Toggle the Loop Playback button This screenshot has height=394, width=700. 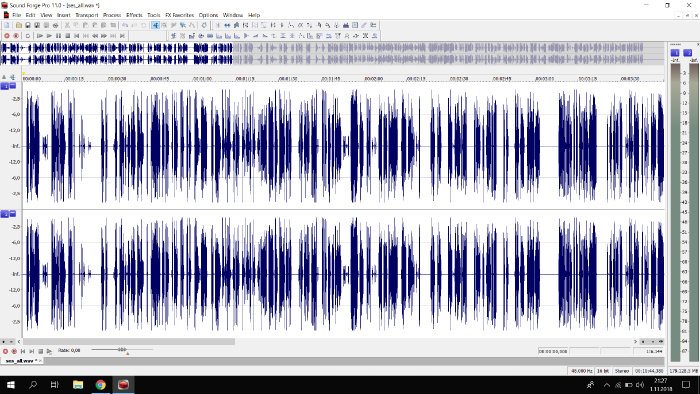pyautogui.click(x=28, y=36)
